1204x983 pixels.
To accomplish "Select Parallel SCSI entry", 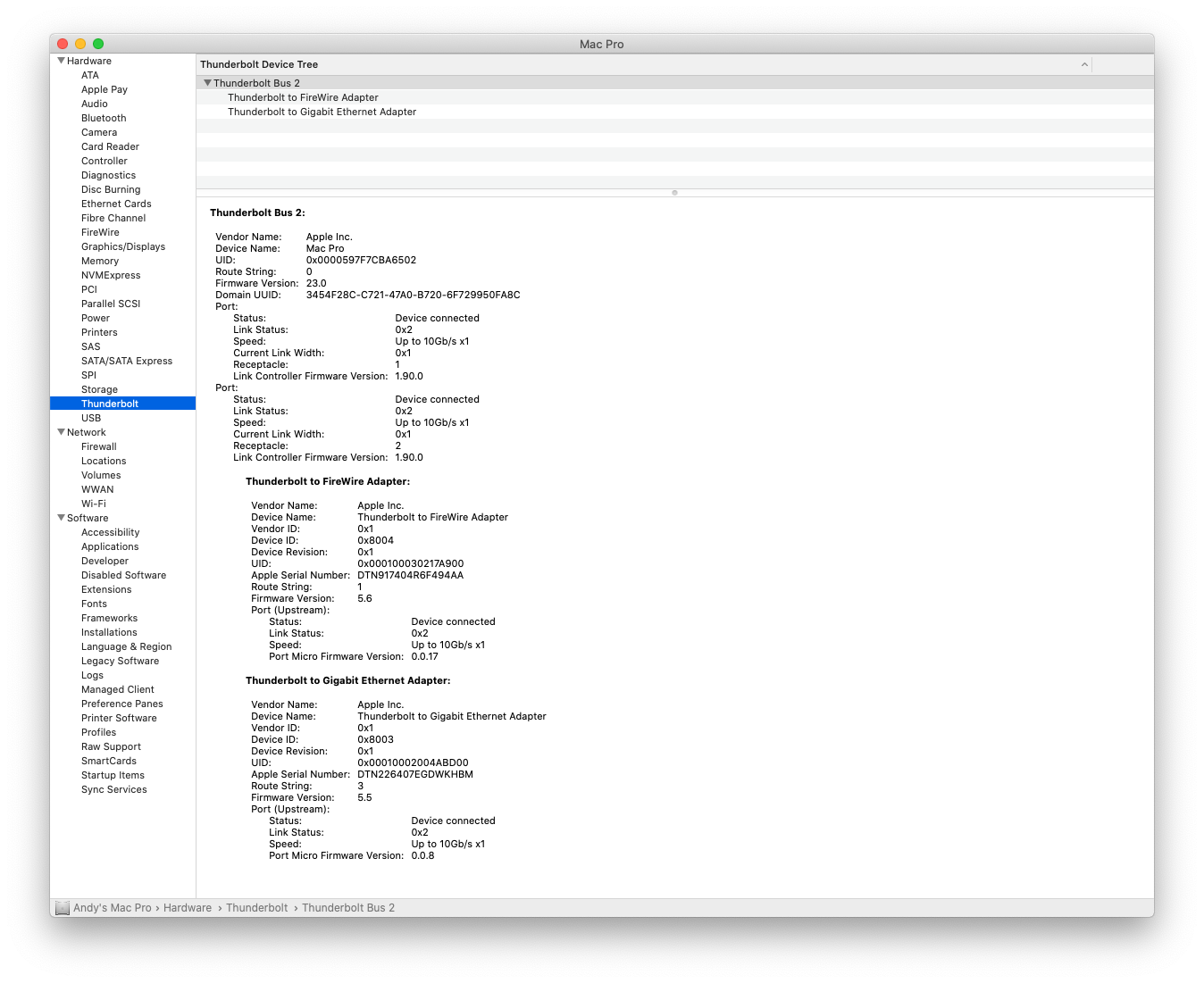I will [111, 304].
